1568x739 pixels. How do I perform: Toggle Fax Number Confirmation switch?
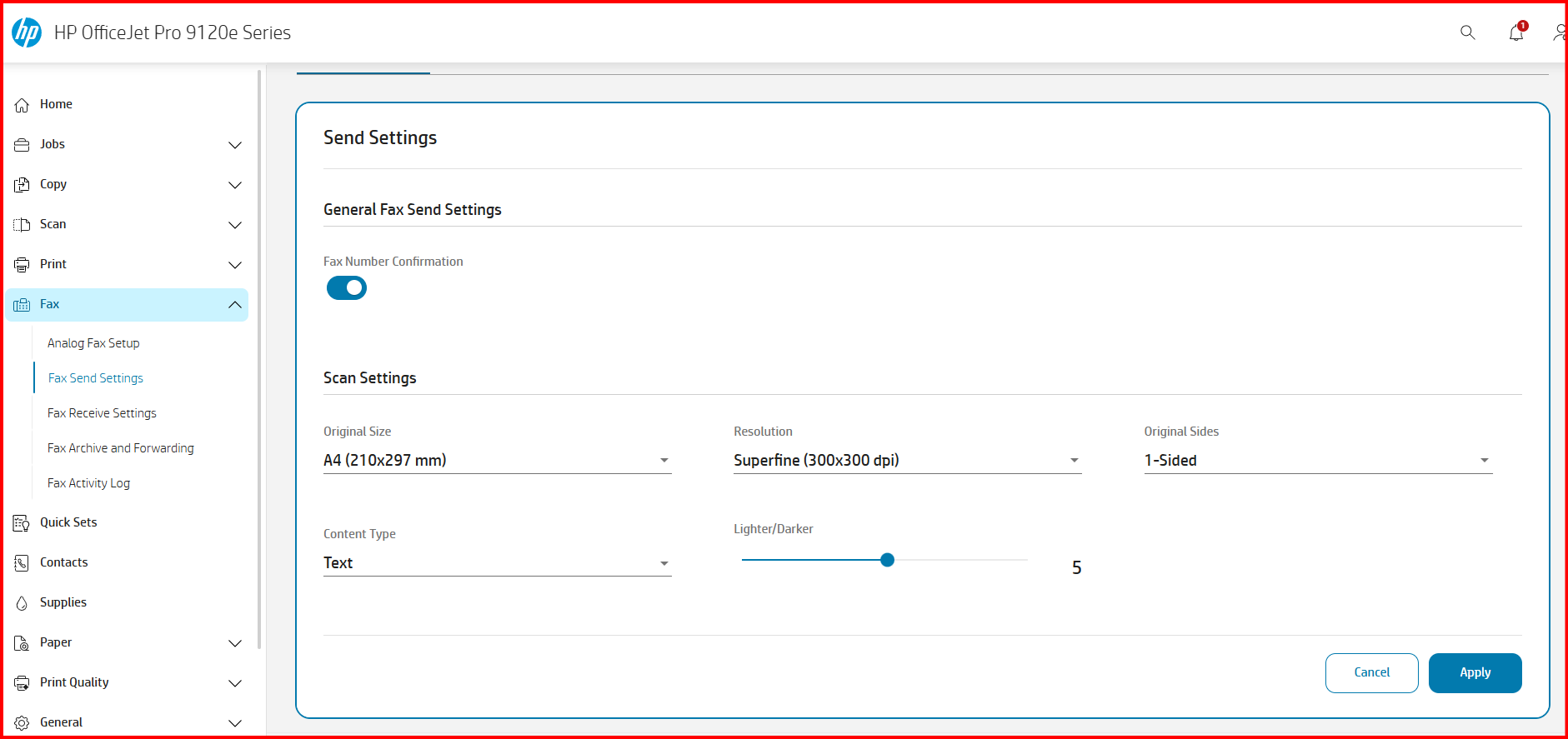347,288
